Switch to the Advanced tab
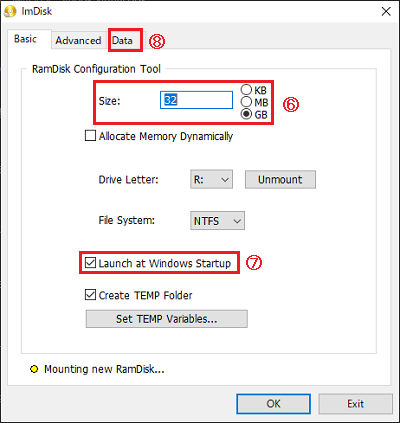Screen dimensions: 400x423 point(78,40)
